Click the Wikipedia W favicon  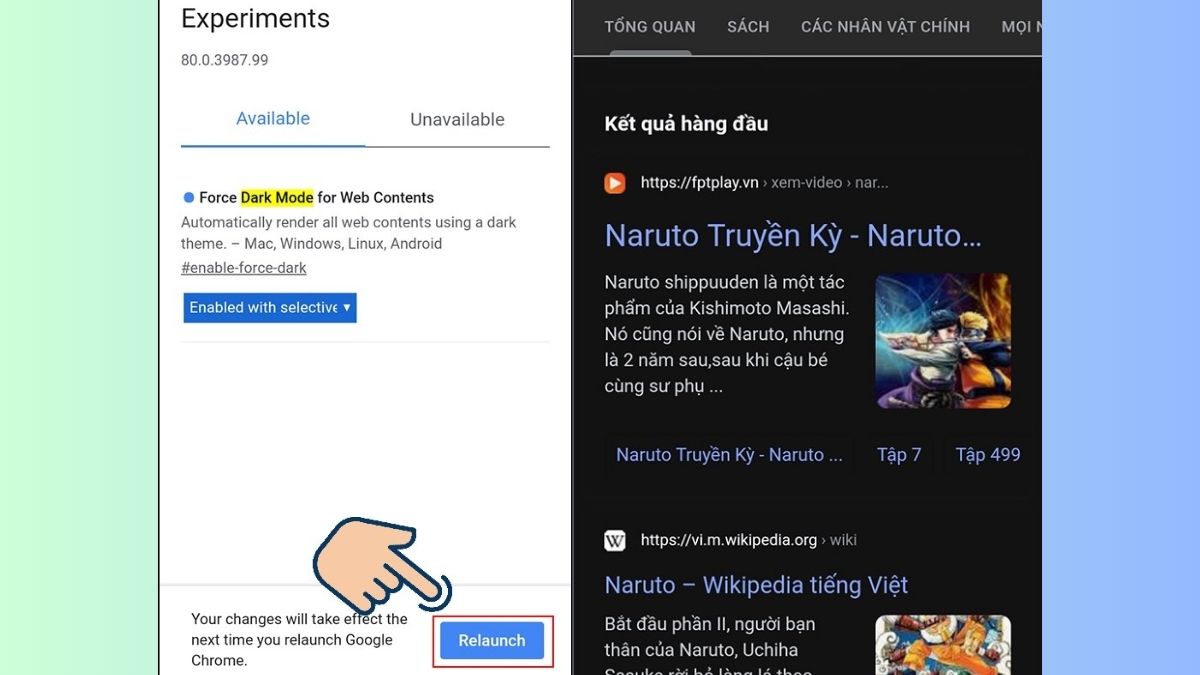click(x=615, y=540)
